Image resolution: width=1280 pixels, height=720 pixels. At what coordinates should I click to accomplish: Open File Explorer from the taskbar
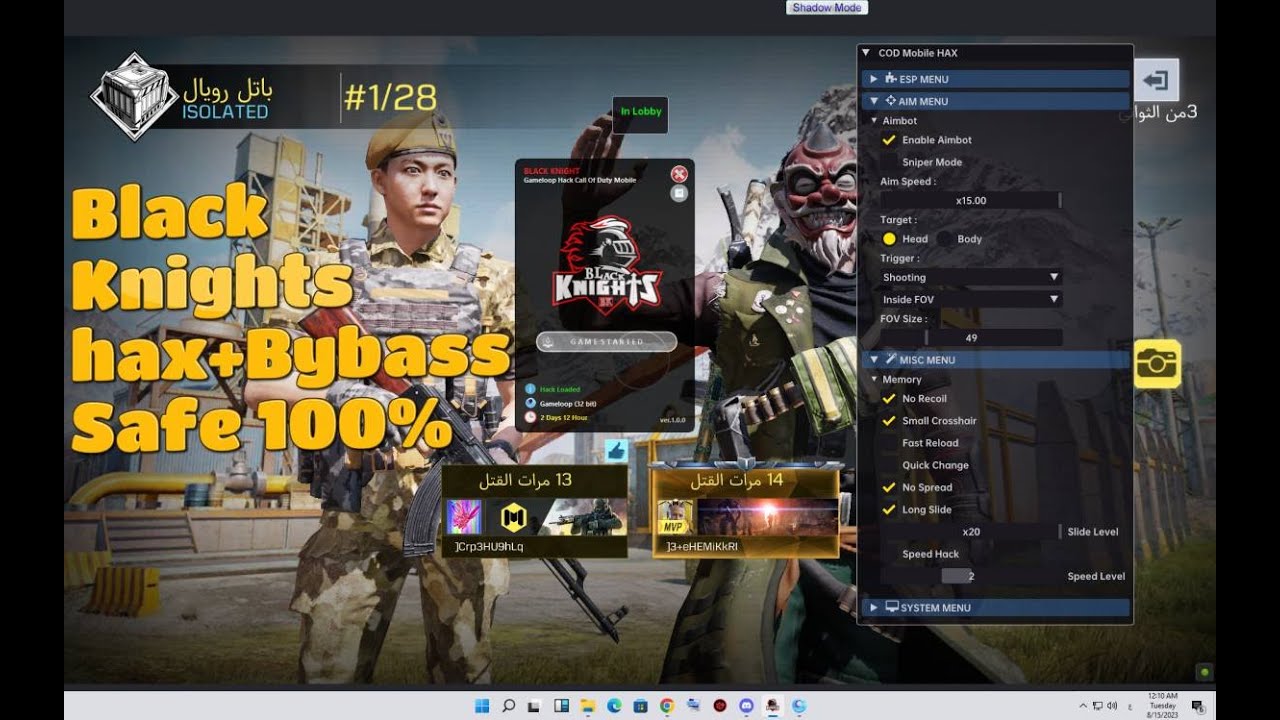(x=587, y=706)
